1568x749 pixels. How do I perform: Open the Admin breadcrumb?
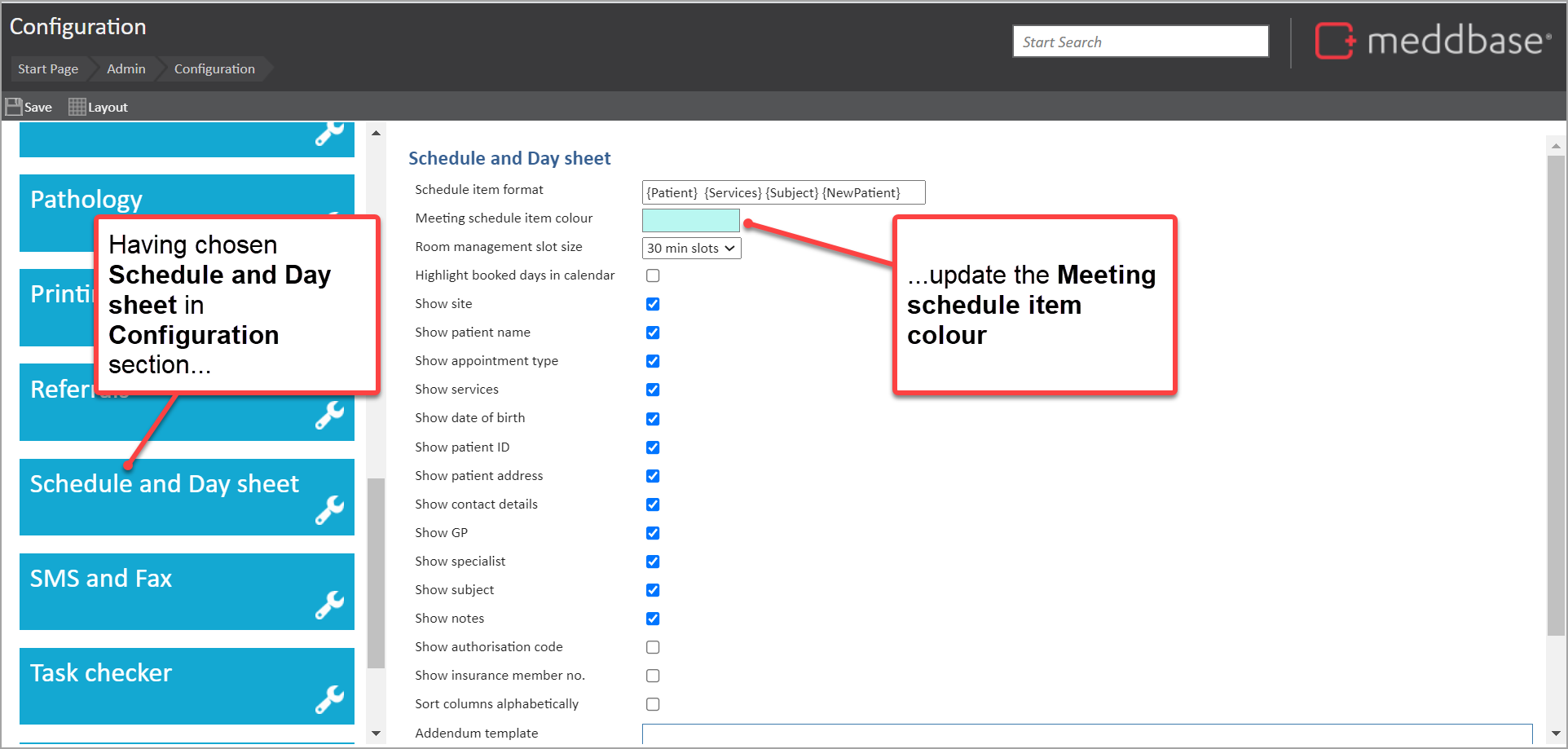pos(126,69)
